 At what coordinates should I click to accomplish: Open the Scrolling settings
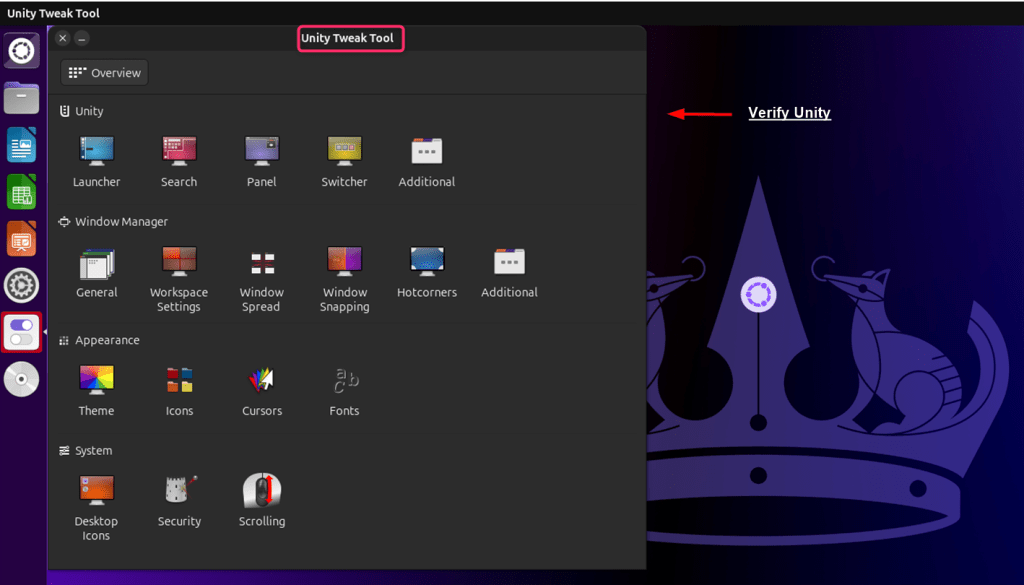click(x=261, y=490)
